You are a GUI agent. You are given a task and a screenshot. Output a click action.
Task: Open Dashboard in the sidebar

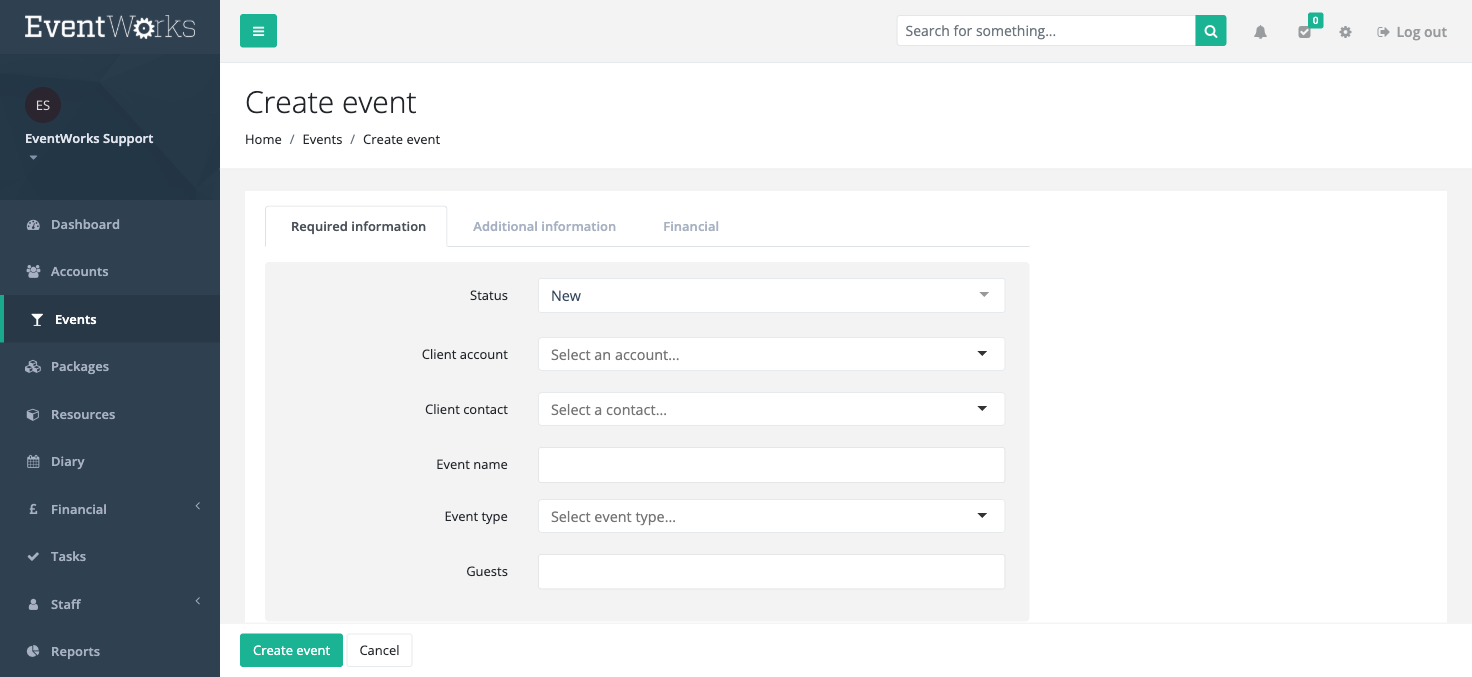pos(110,225)
